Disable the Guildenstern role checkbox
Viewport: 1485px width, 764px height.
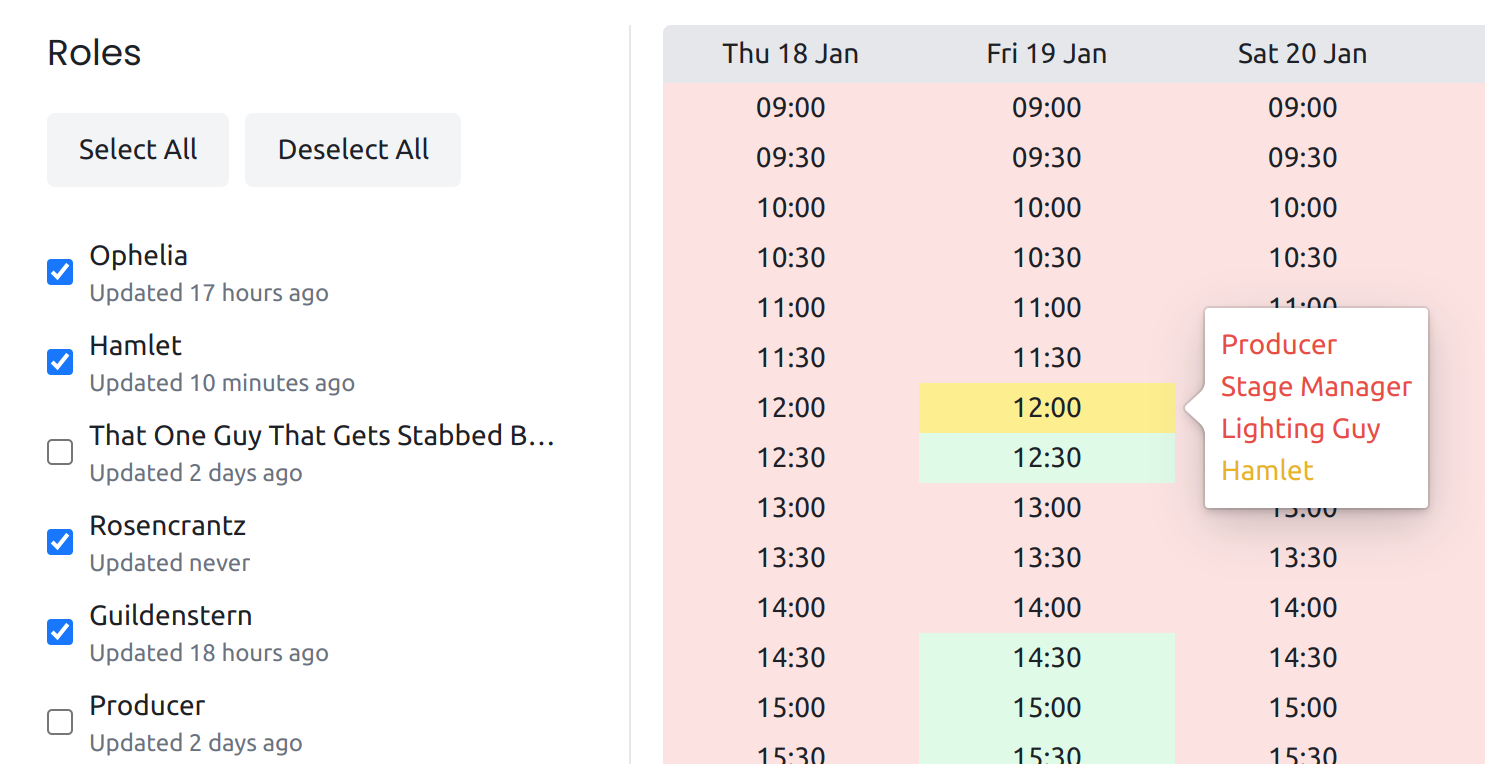[60, 632]
